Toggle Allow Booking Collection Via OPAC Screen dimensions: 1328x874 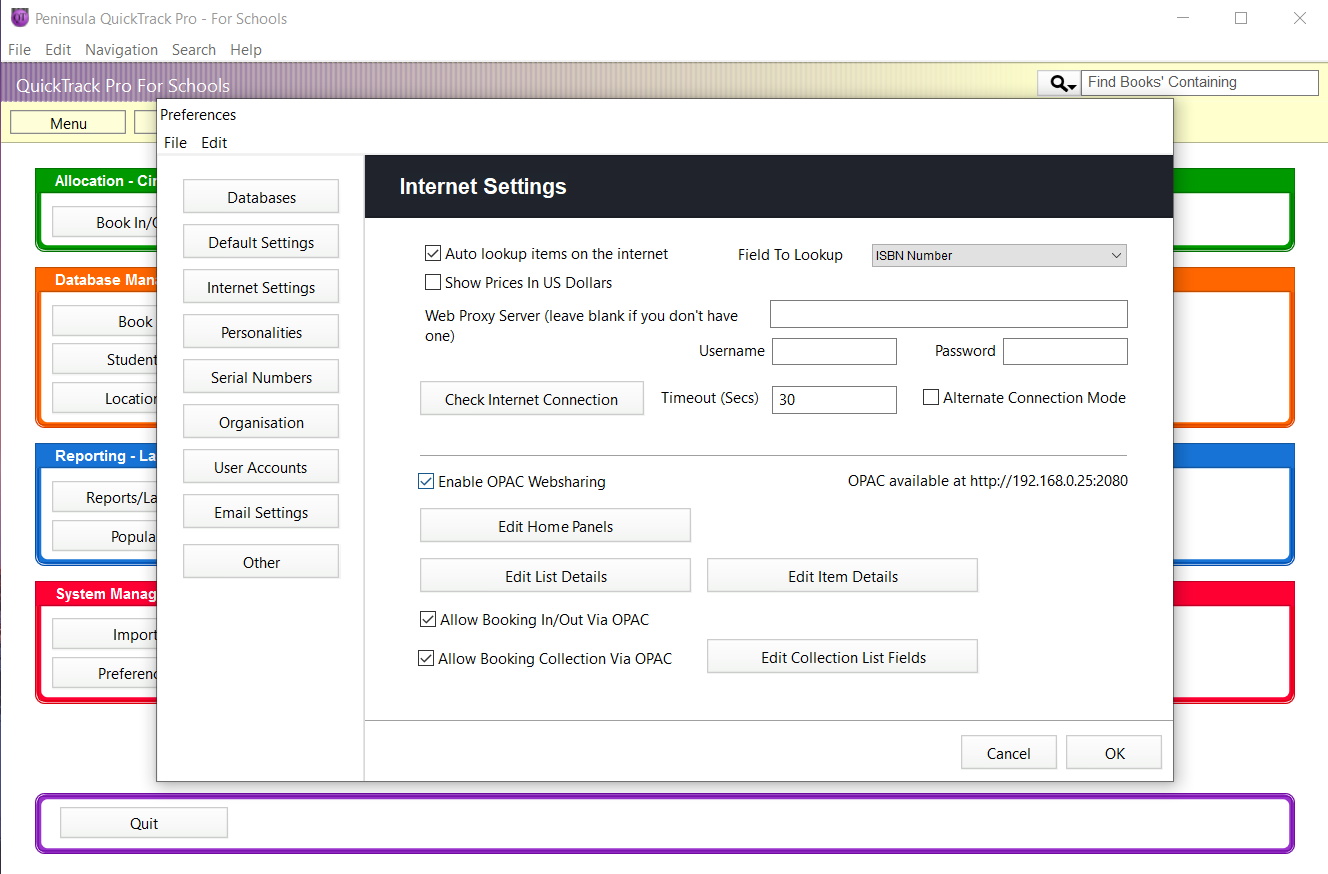tap(426, 659)
